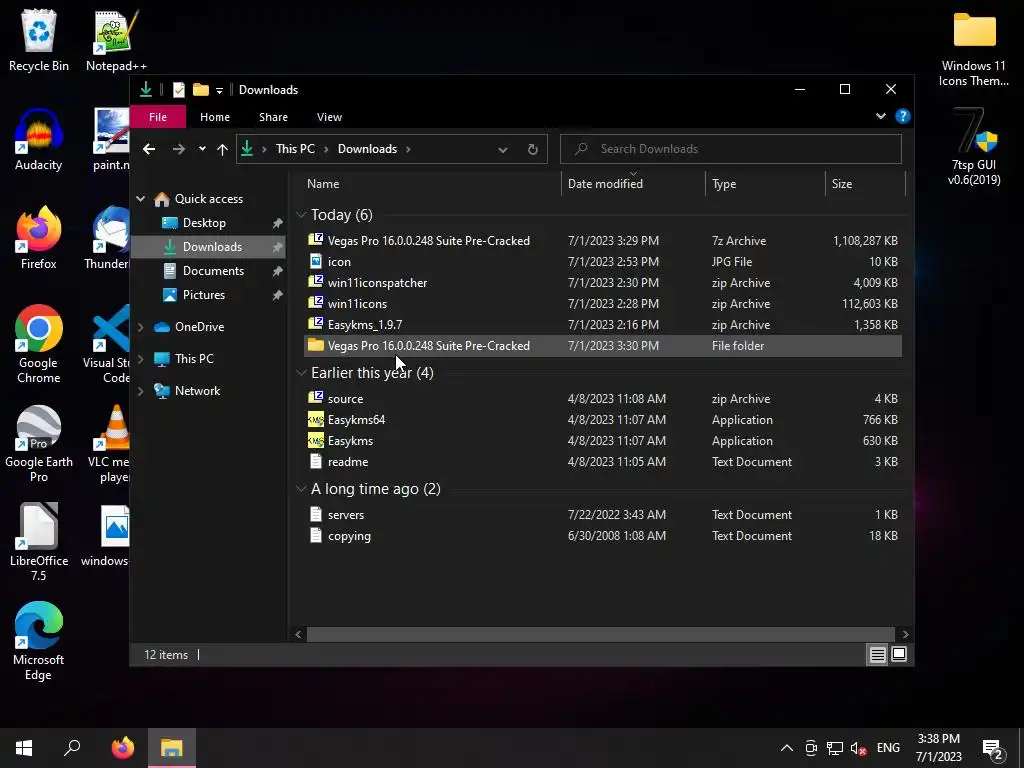Show hidden system tray icons
Screen dimensions: 1024x768
[787, 748]
